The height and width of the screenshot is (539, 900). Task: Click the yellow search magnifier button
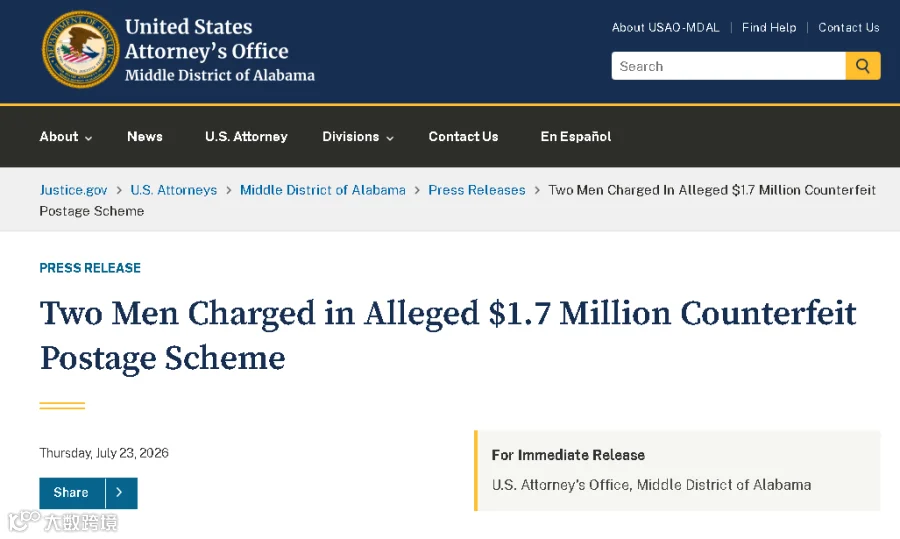(863, 66)
